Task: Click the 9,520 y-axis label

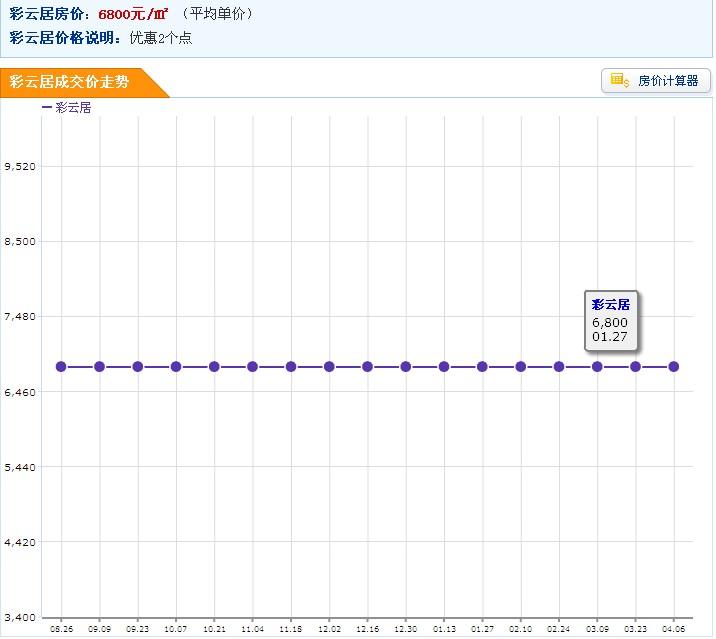Action: pyautogui.click(x=20, y=167)
